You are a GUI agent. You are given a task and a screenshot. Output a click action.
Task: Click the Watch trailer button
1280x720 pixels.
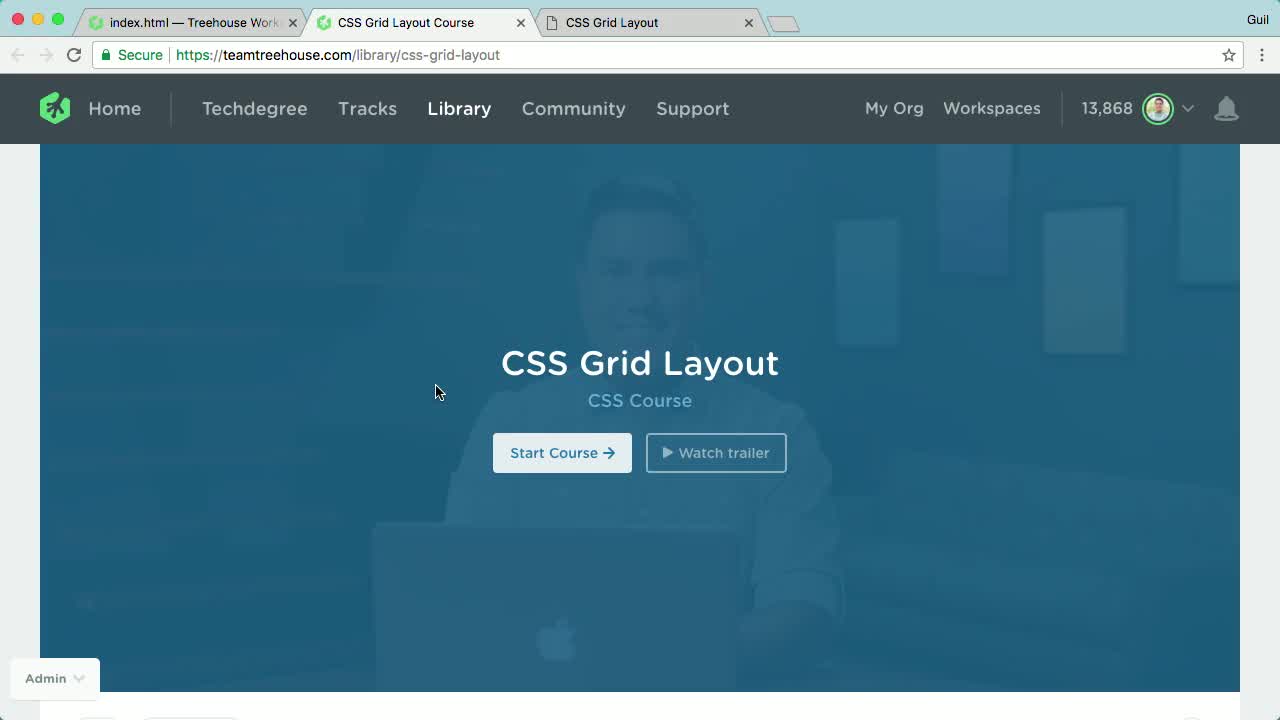coord(716,452)
